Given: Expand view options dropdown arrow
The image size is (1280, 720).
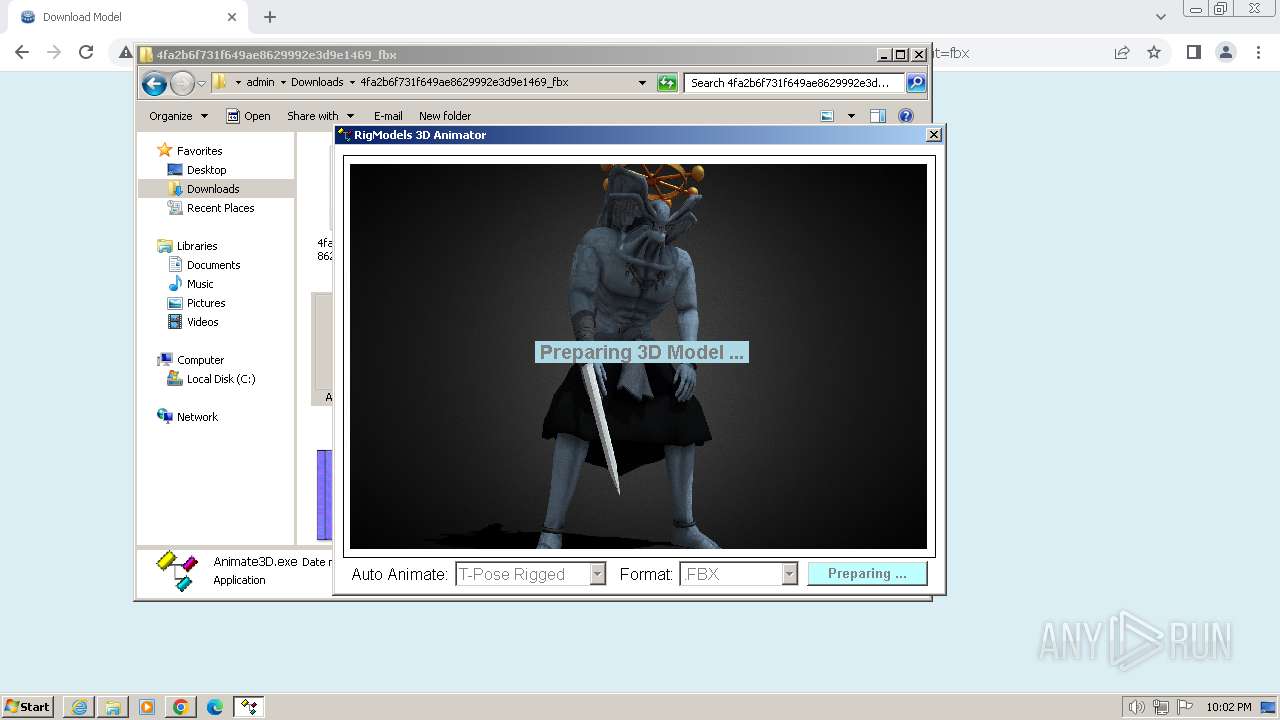Looking at the screenshot, I should point(851,116).
